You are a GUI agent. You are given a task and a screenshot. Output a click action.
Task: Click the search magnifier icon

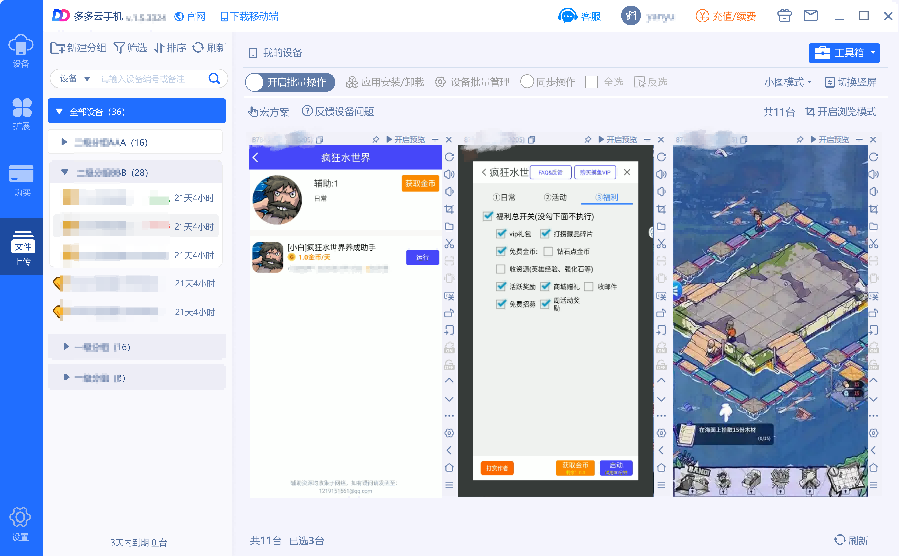214,79
